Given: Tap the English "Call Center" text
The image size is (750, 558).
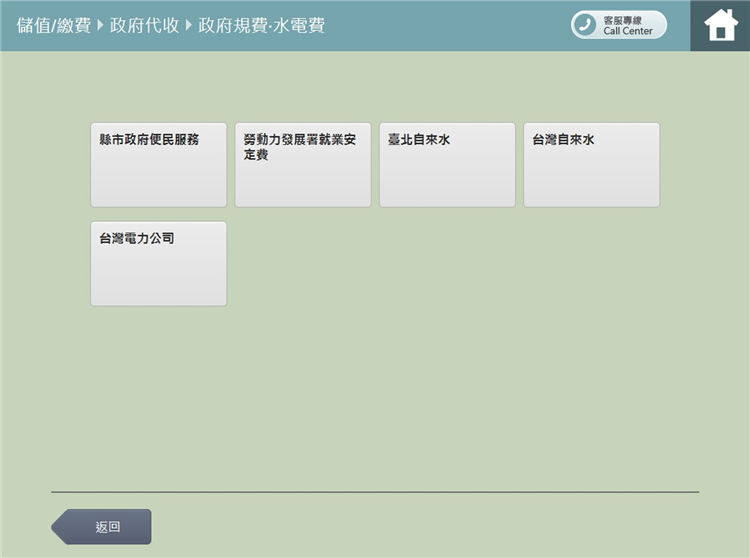Looking at the screenshot, I should [x=628, y=31].
